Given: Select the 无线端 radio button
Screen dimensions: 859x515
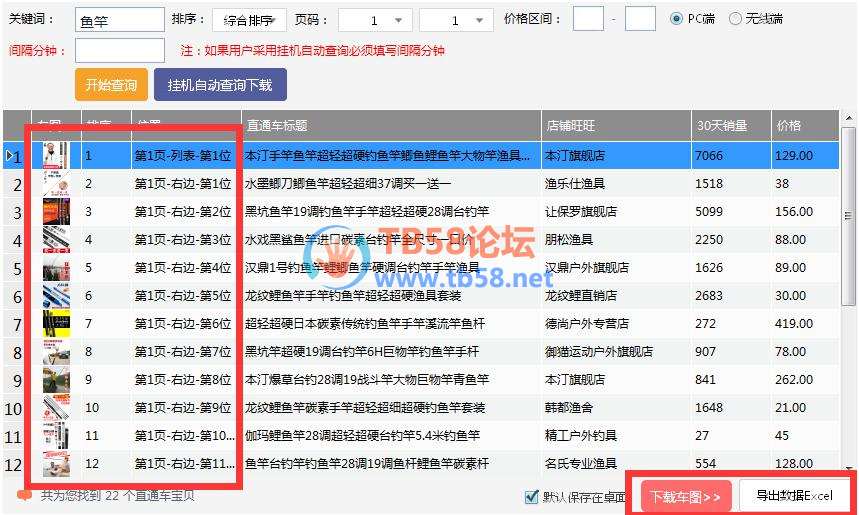Looking at the screenshot, I should pos(736,19).
